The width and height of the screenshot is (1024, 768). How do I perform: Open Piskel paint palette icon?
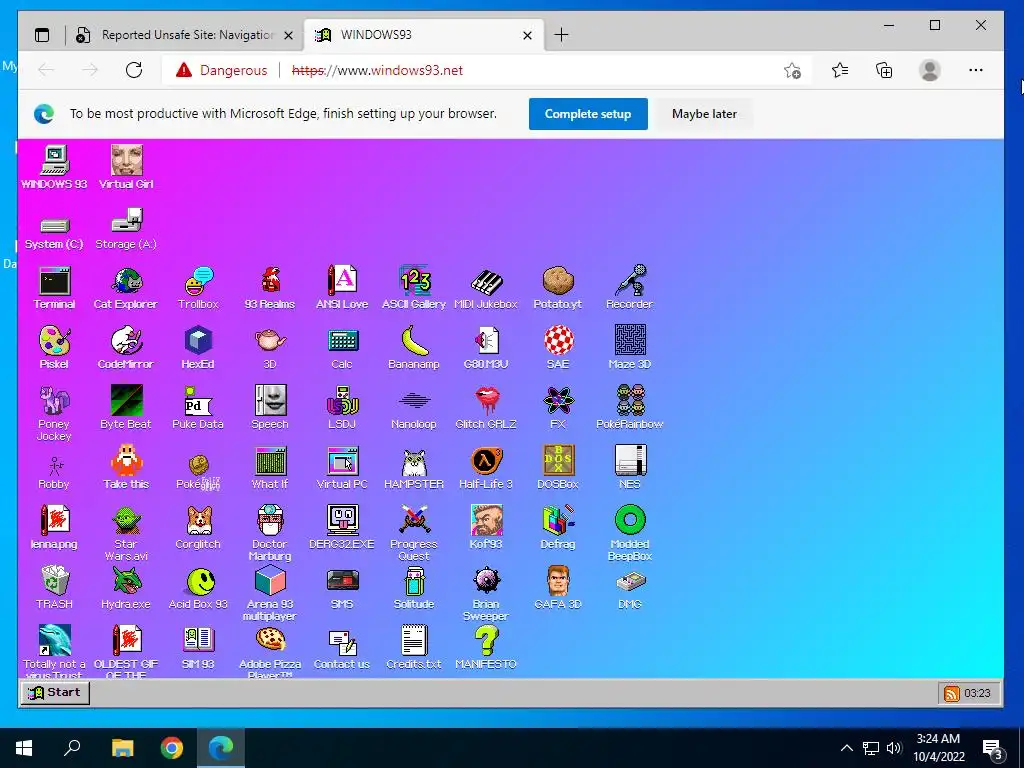tap(54, 347)
